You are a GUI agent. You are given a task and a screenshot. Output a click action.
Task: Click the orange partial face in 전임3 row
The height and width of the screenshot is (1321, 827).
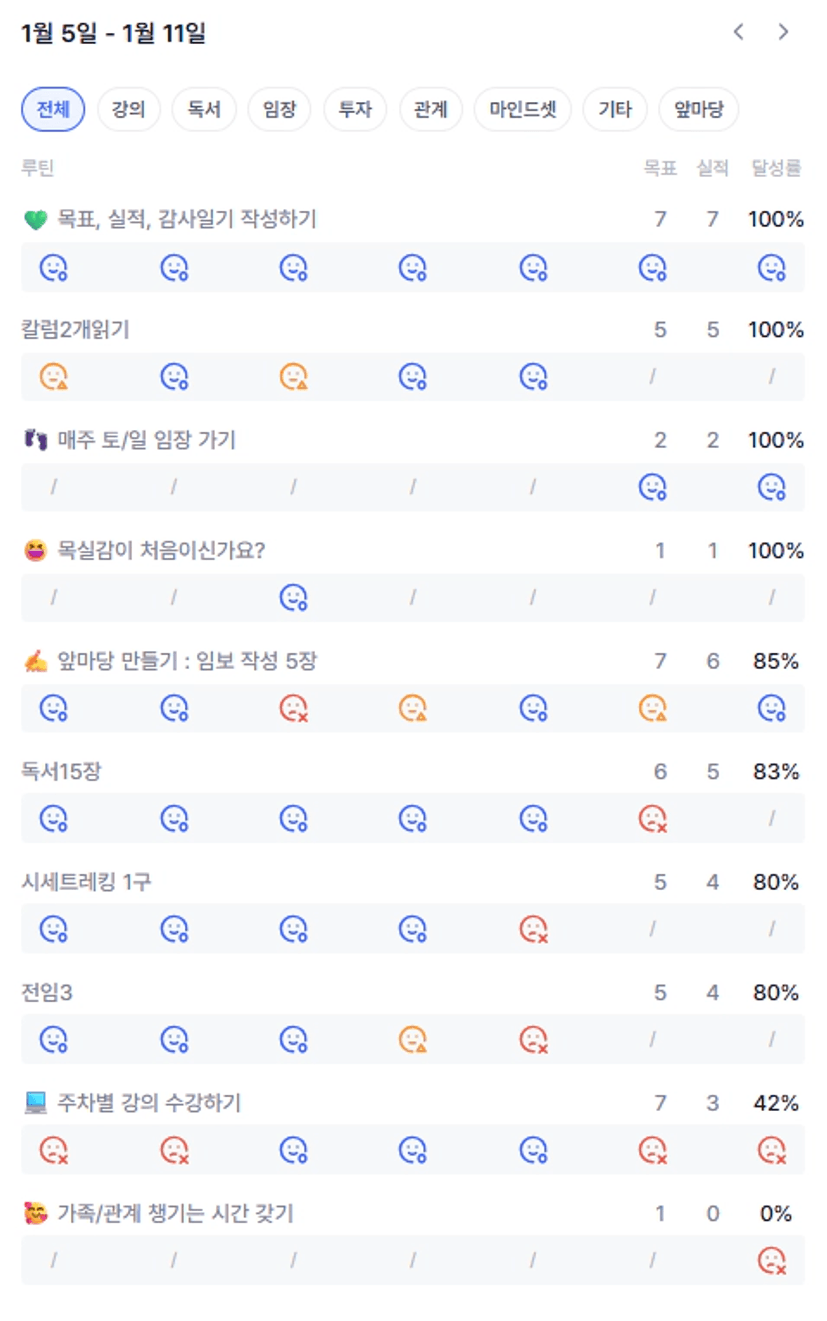[x=413, y=1040]
